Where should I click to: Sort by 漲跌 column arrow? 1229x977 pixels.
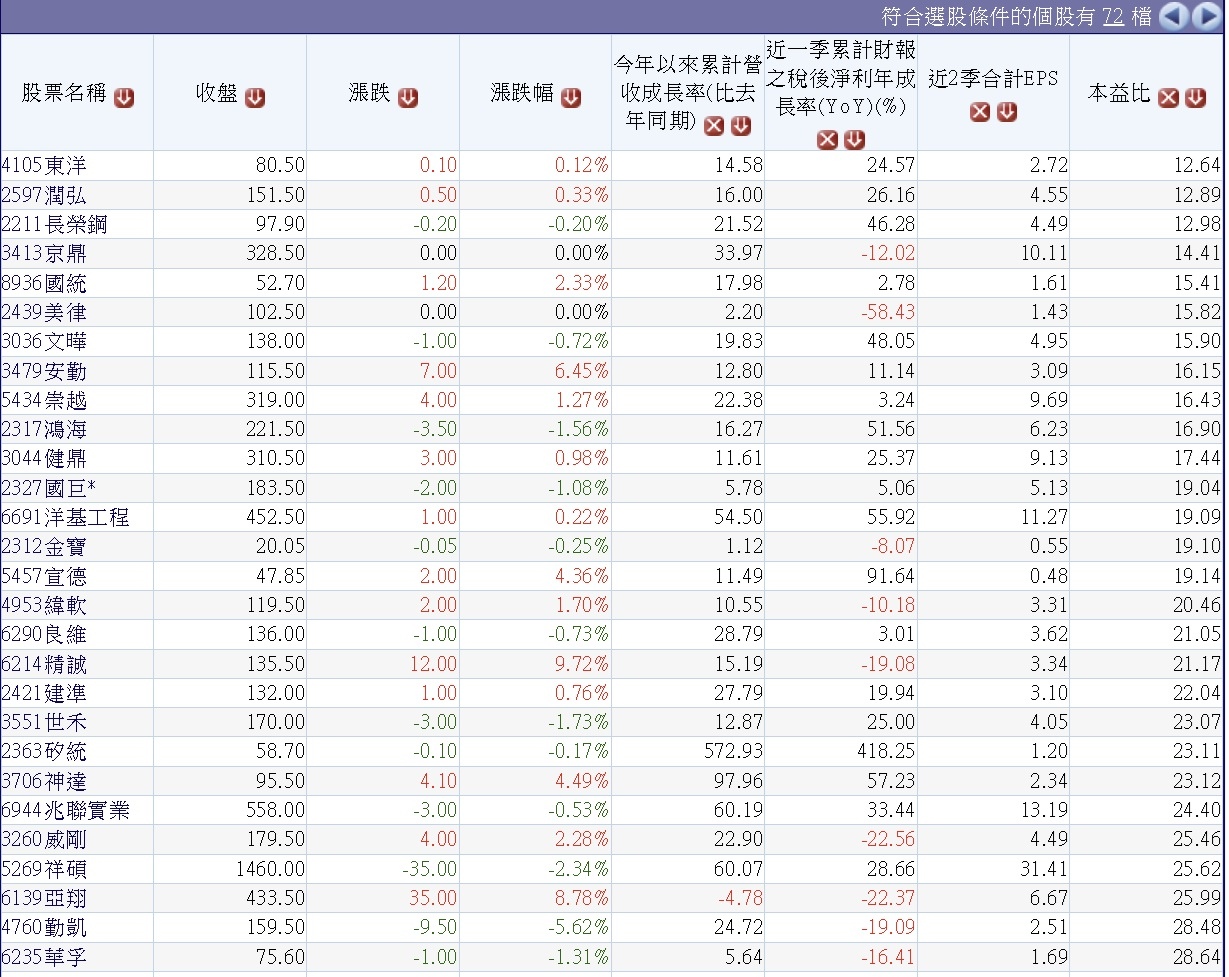408,97
